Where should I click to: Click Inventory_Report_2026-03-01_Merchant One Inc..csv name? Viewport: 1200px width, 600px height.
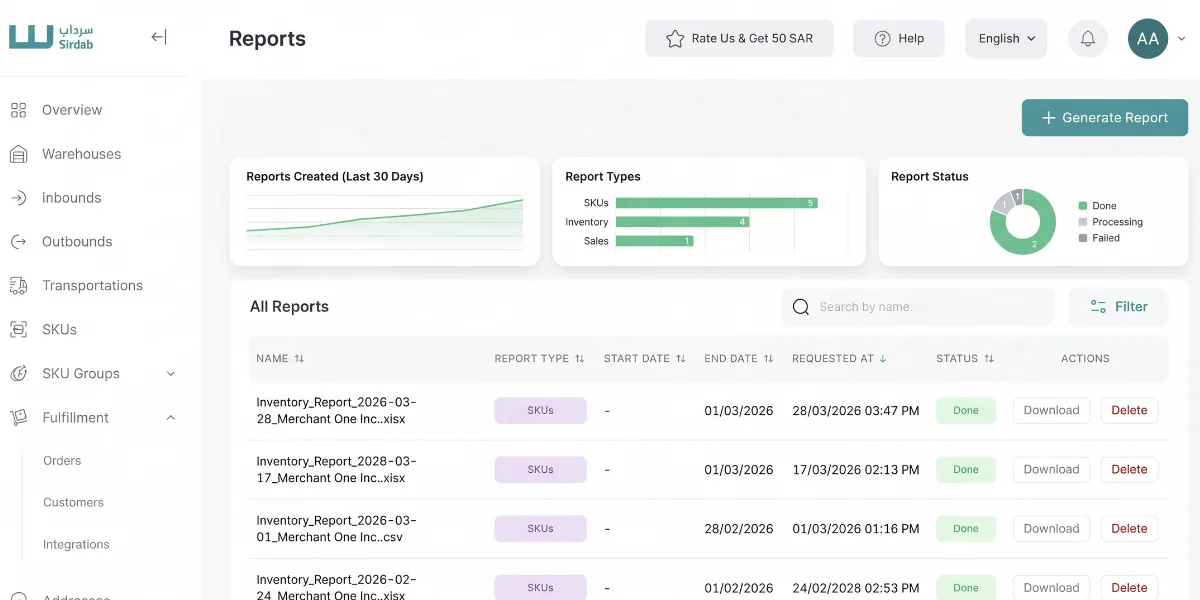click(336, 529)
